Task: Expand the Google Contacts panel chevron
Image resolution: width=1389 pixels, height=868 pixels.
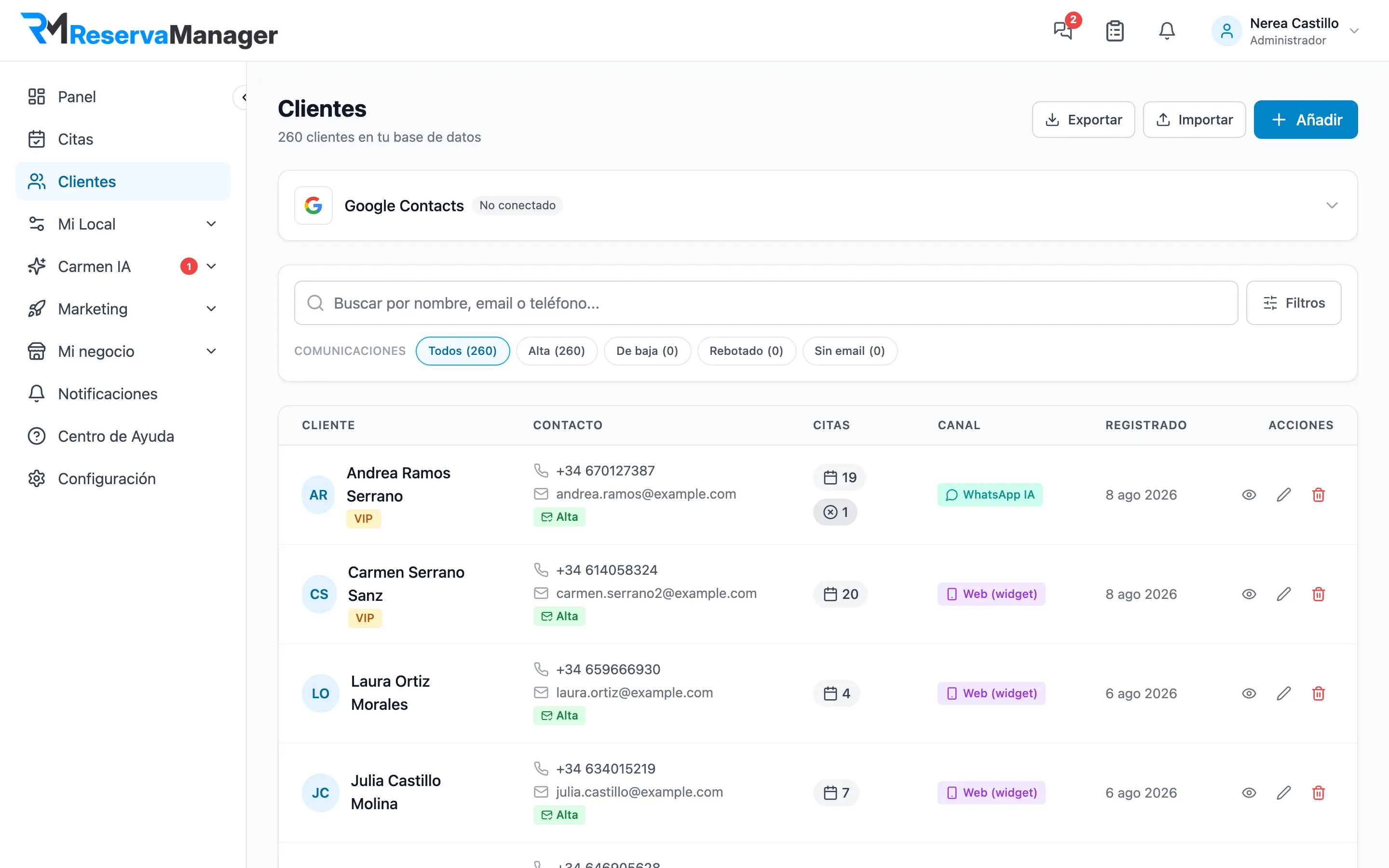Action: (x=1332, y=205)
